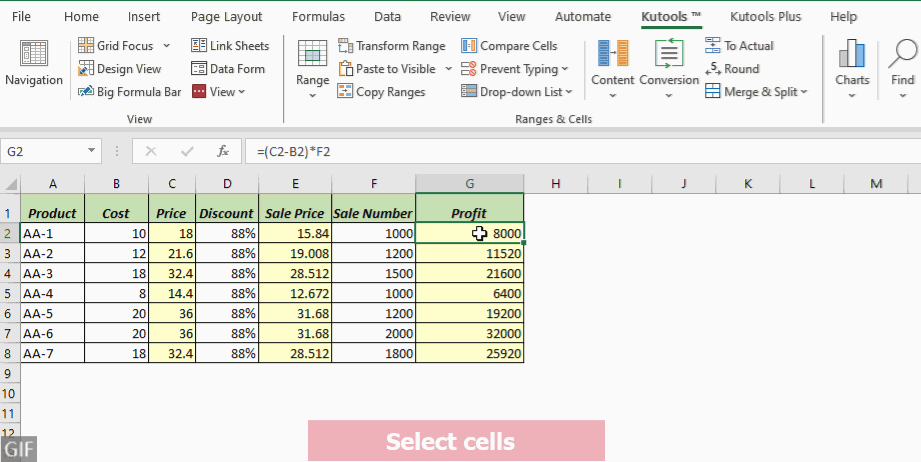Expand Paste to Visible dropdown arrow
Image resolution: width=921 pixels, height=462 pixels.
[x=448, y=69]
